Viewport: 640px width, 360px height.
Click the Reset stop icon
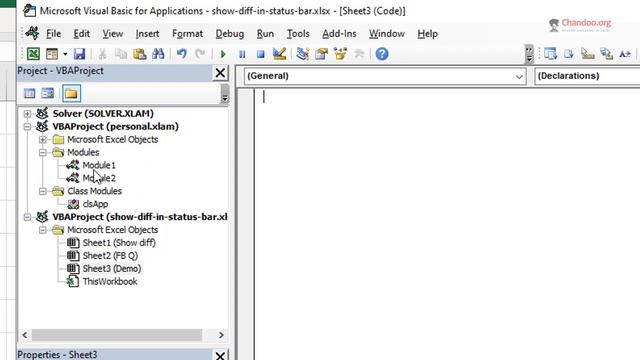260,54
